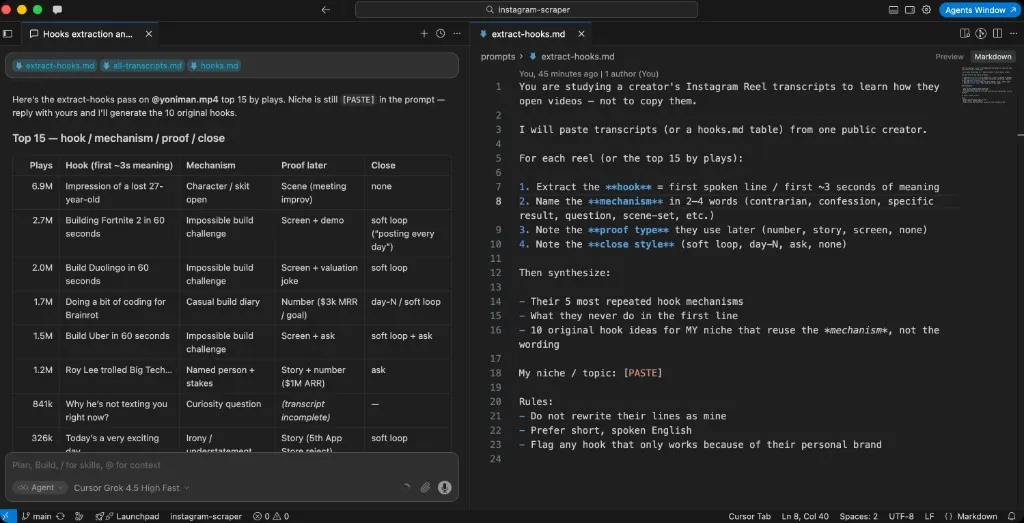The height and width of the screenshot is (523, 1024).
Task: Click the prompts breadcrumb folder
Action: tap(498, 57)
